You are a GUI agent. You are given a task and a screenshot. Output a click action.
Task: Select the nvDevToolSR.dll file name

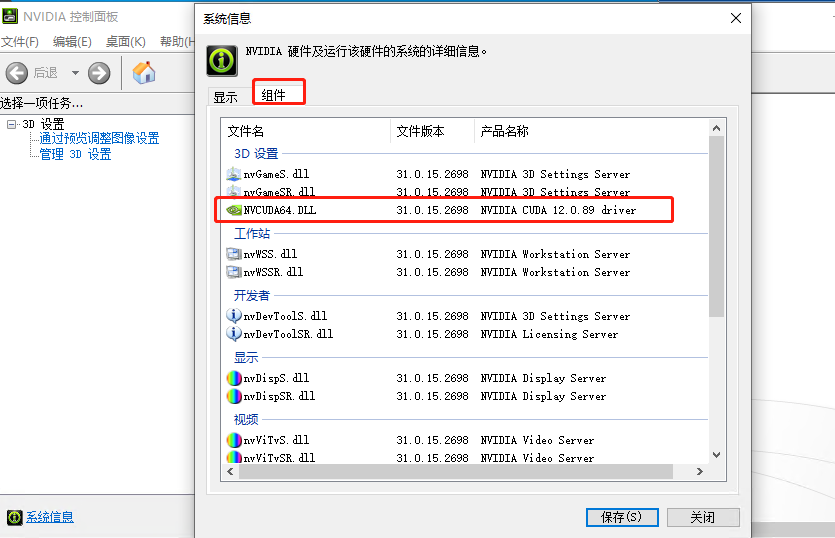click(288, 334)
